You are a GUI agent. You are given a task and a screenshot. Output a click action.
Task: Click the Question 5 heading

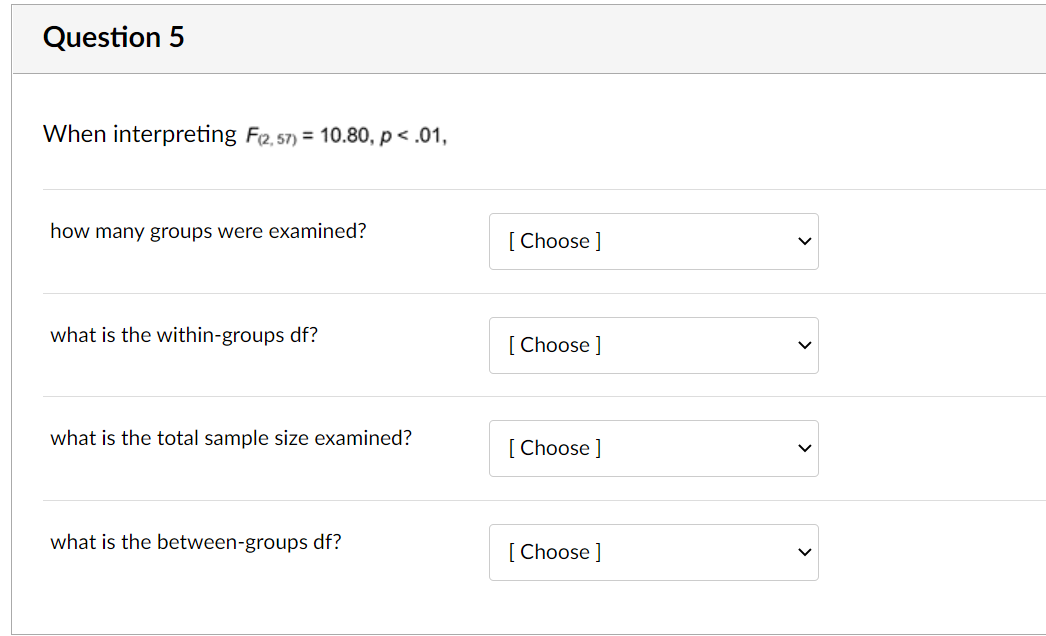pyautogui.click(x=114, y=37)
